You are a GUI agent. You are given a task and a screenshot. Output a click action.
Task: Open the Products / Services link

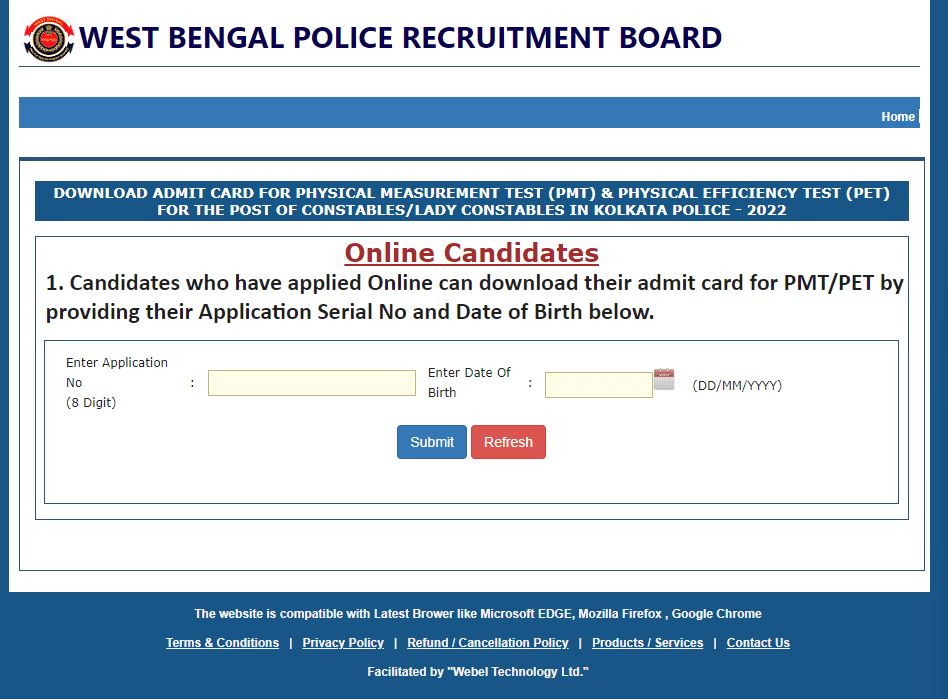(647, 643)
